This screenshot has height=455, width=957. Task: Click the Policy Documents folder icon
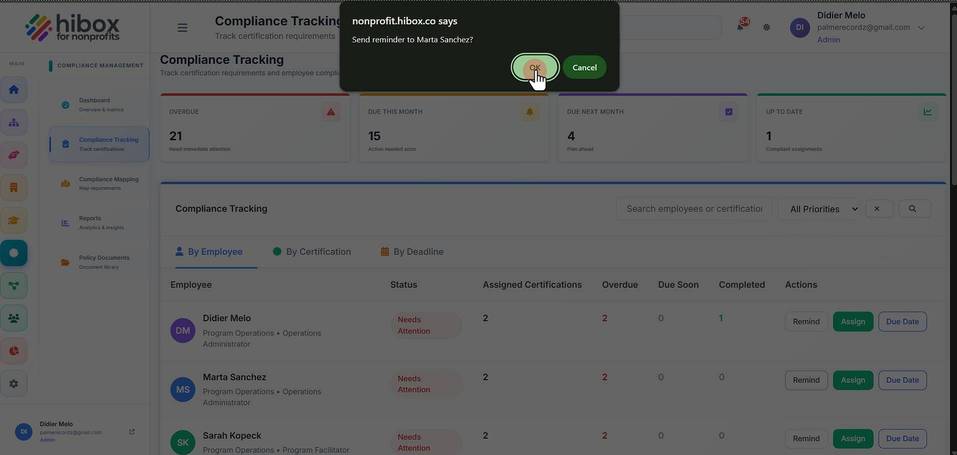[x=65, y=263]
